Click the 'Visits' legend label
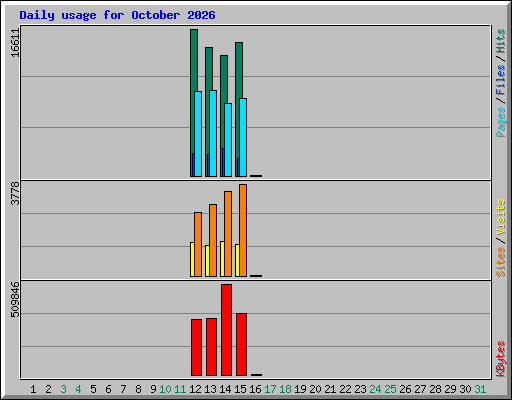Viewport: 512px width, 400px height. point(501,218)
